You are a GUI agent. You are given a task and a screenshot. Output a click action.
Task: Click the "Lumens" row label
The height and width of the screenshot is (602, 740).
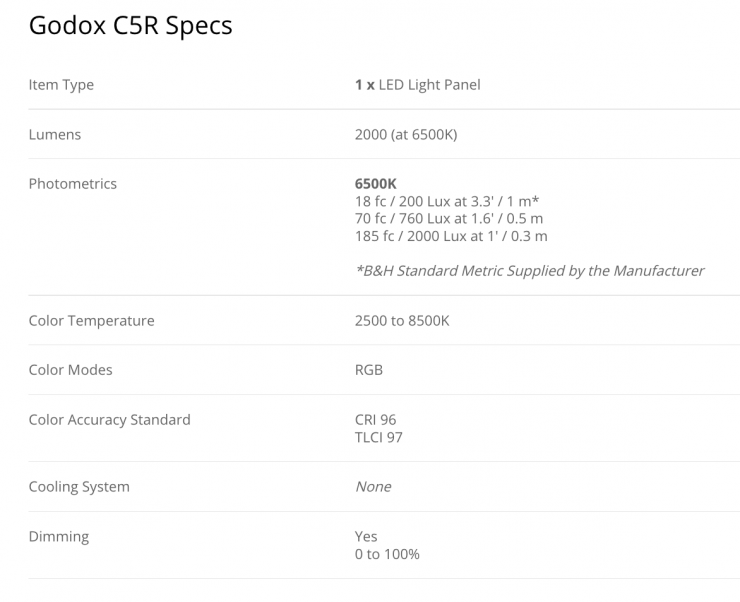click(55, 134)
